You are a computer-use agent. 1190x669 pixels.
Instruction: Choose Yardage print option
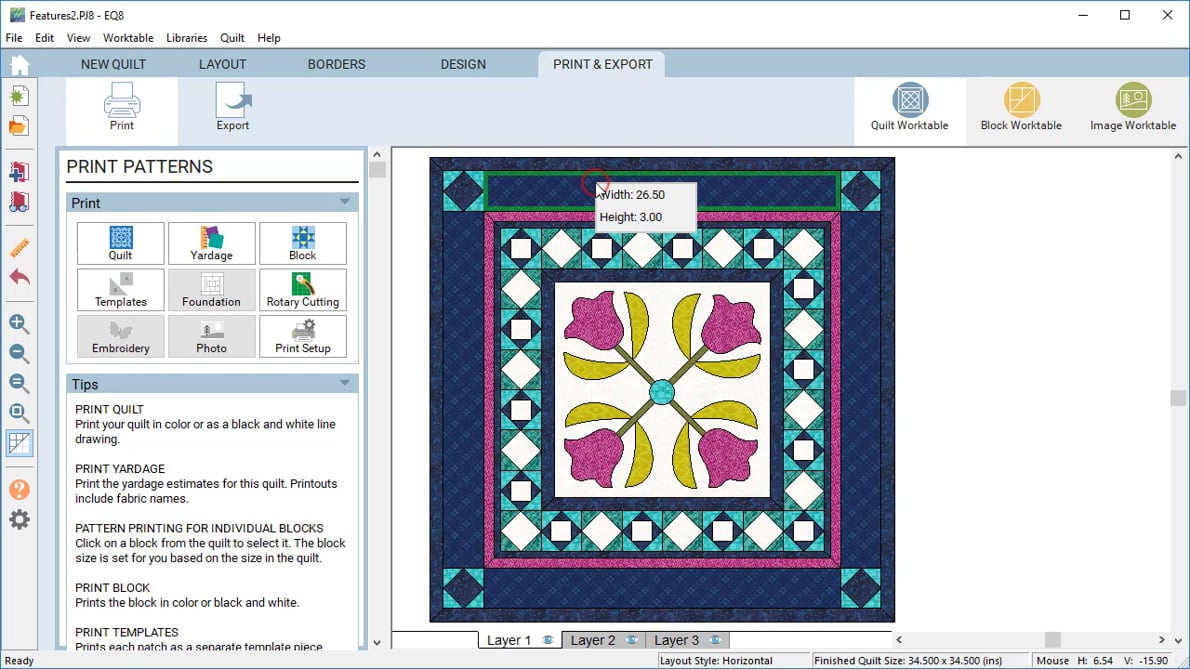[211, 243]
